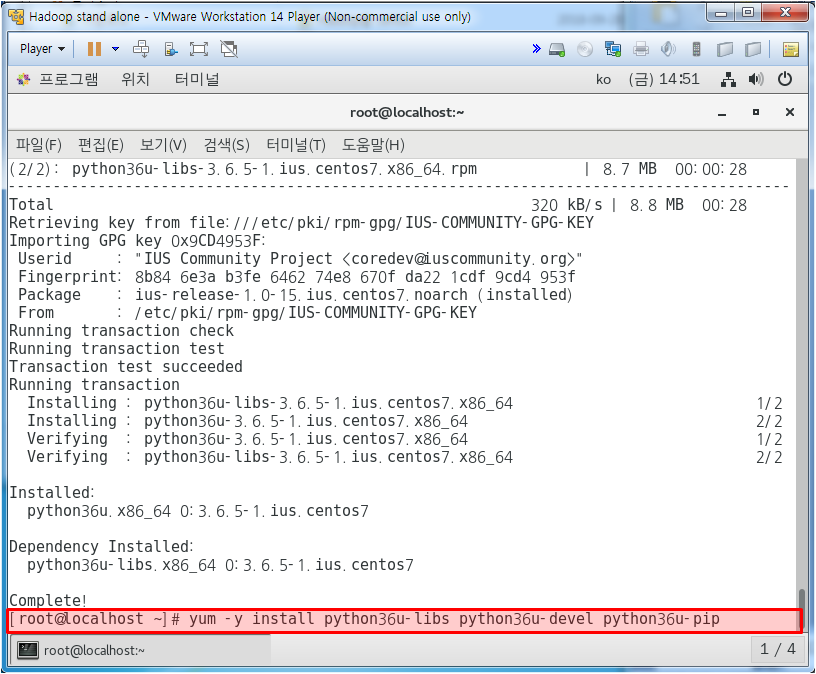Open the power menu icon in panel
This screenshot has height=674, width=816.
click(785, 79)
